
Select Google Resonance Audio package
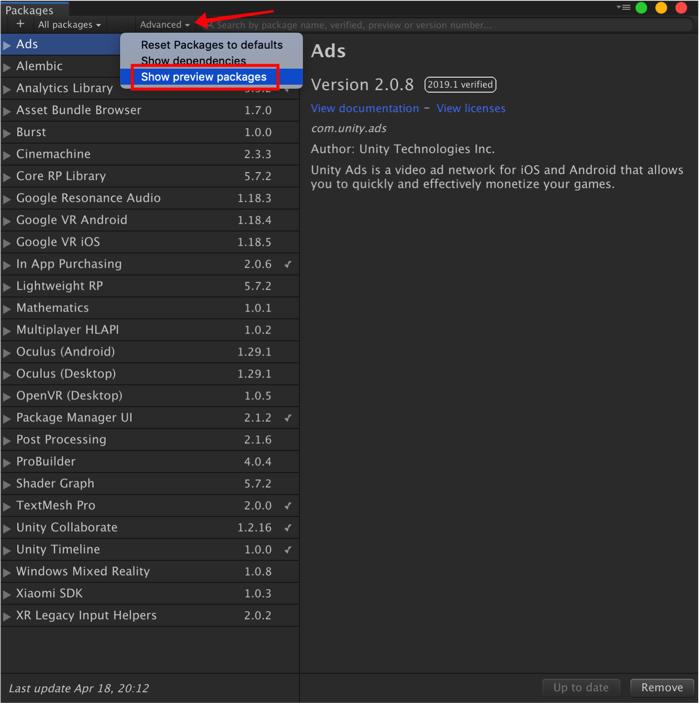click(x=150, y=198)
